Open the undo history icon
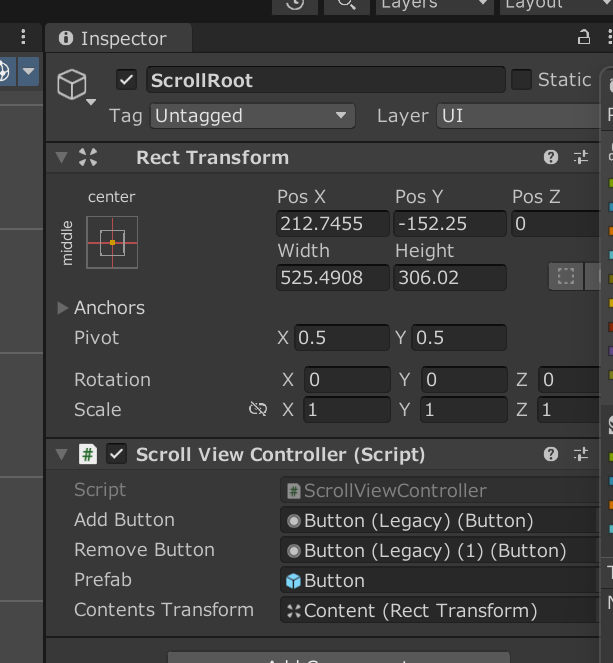The height and width of the screenshot is (663, 613). 295,5
